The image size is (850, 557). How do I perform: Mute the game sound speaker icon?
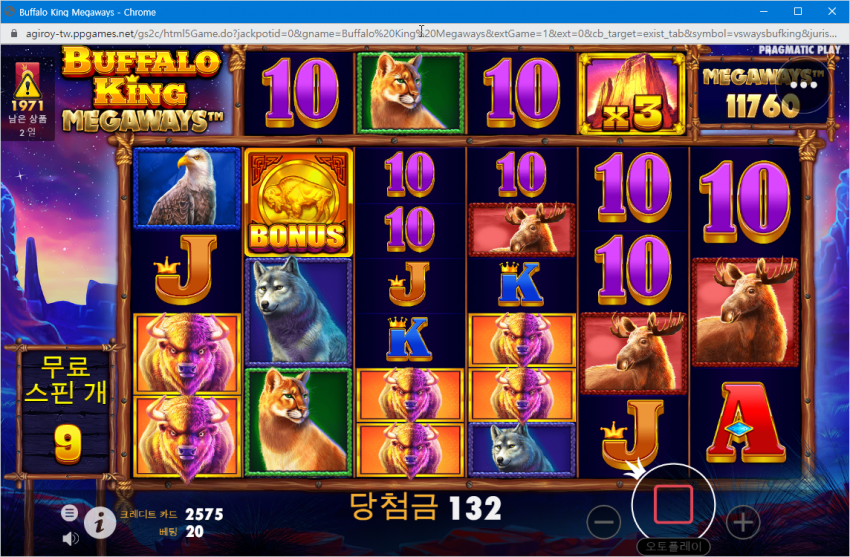pos(70,538)
